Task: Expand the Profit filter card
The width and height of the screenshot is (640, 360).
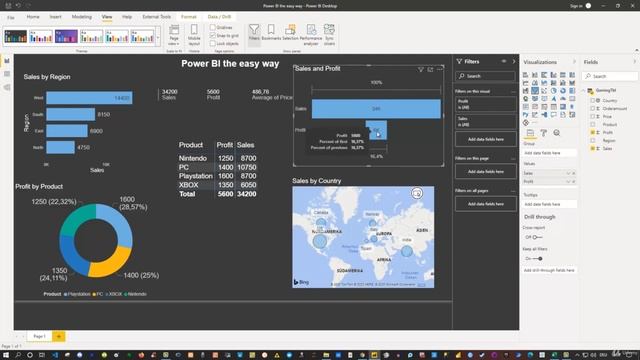Action: point(486,104)
